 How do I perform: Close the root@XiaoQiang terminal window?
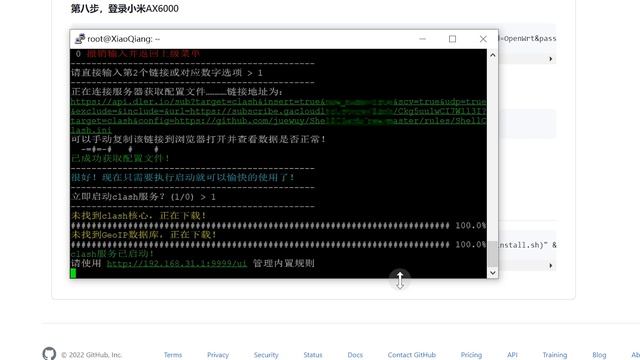tap(483, 39)
